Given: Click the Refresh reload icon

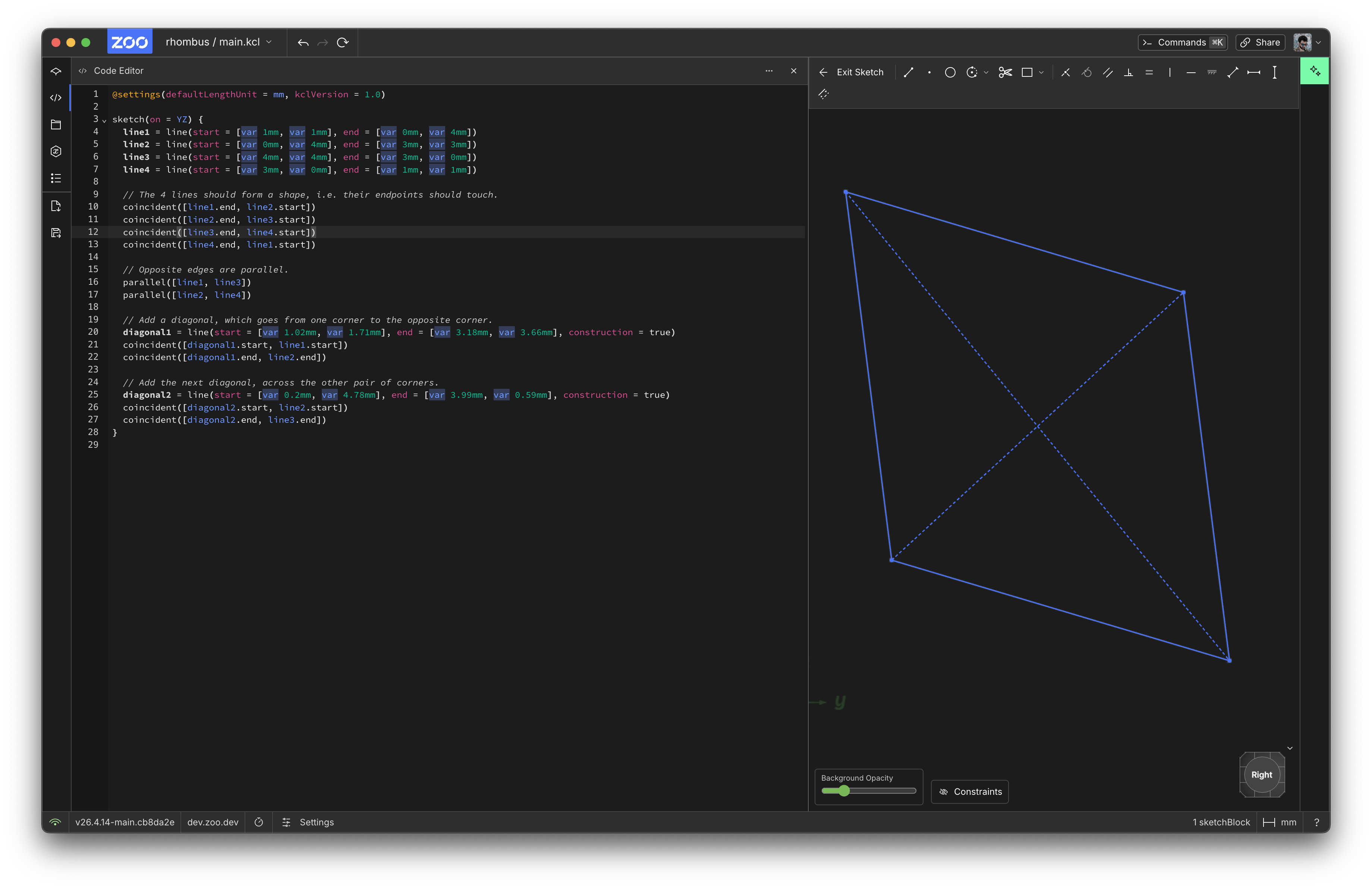Looking at the screenshot, I should point(342,42).
